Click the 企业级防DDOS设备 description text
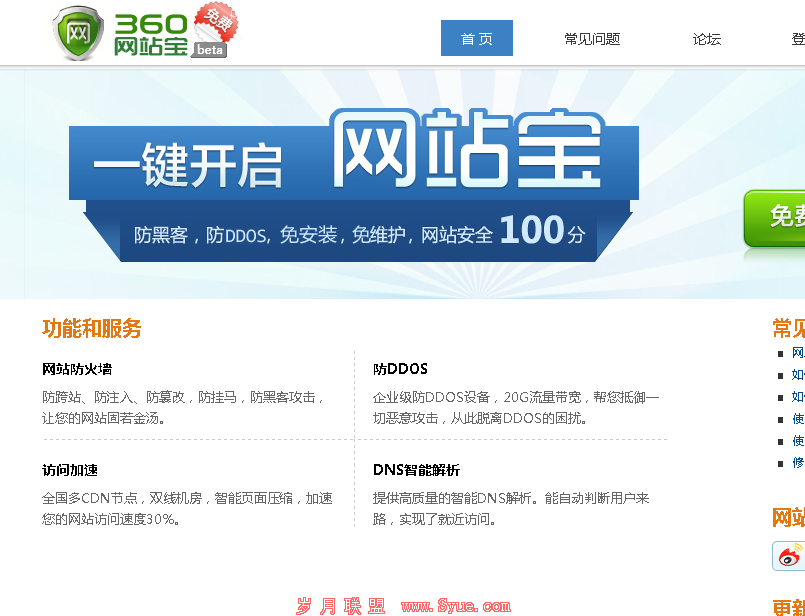This screenshot has width=805, height=616. 516,408
